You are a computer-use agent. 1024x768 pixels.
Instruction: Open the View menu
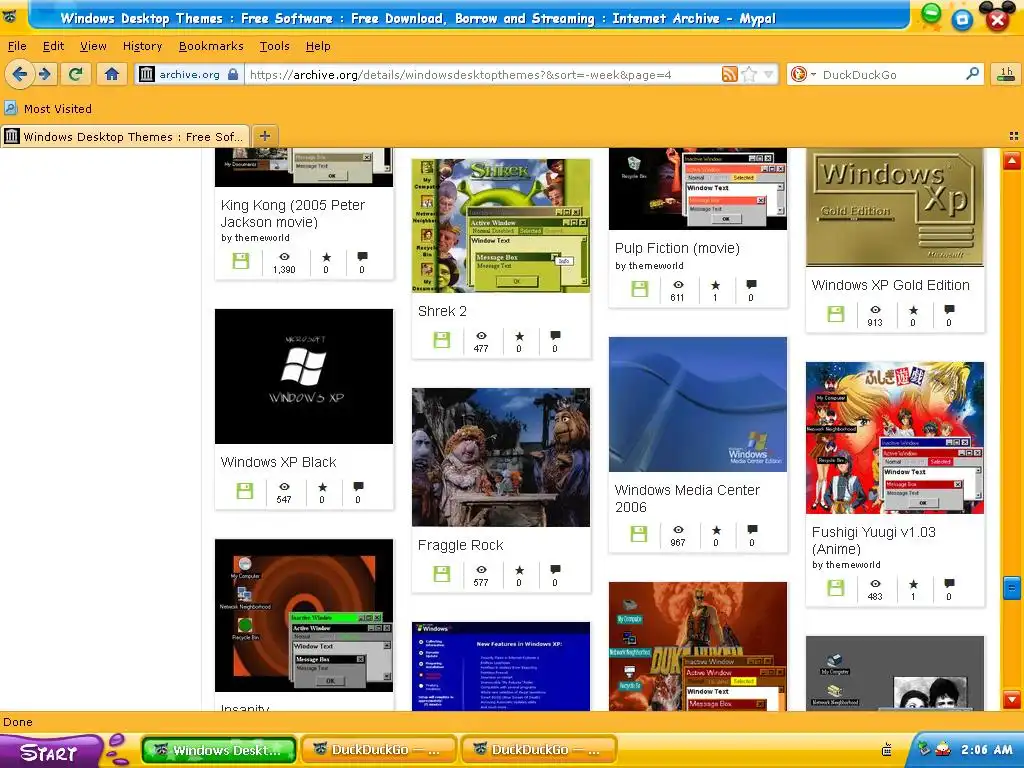pos(93,46)
